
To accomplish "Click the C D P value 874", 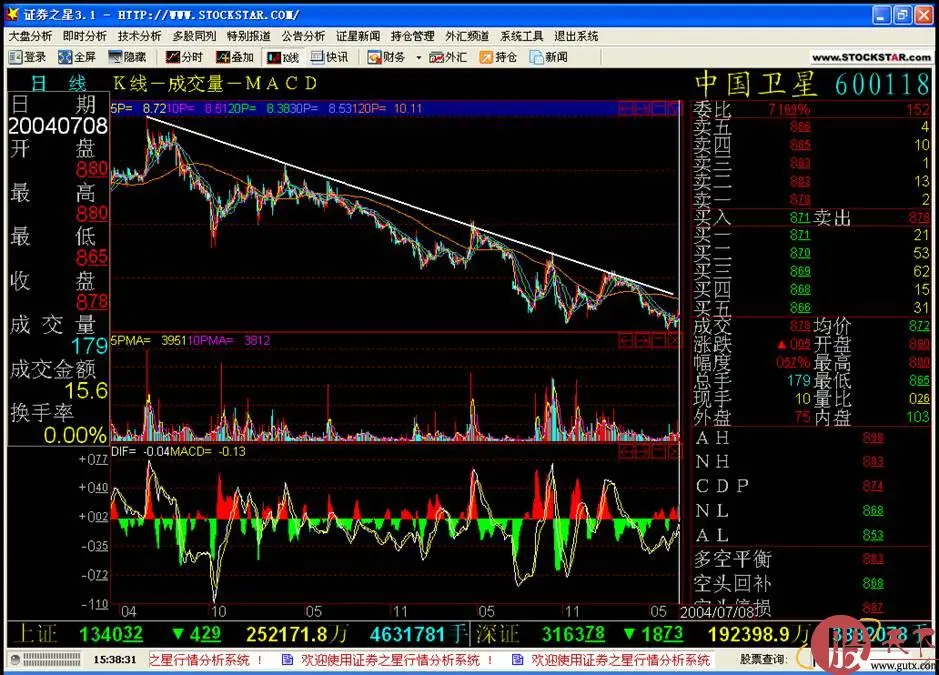I will pos(873,486).
